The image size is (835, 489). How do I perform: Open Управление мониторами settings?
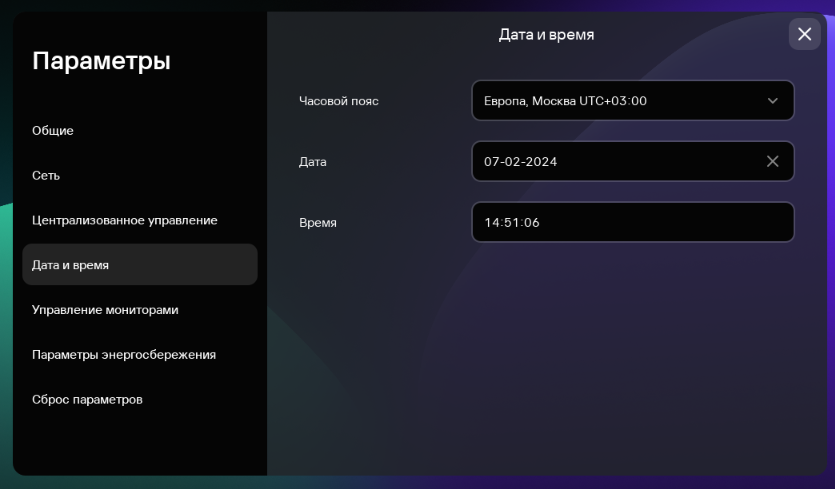tap(105, 310)
